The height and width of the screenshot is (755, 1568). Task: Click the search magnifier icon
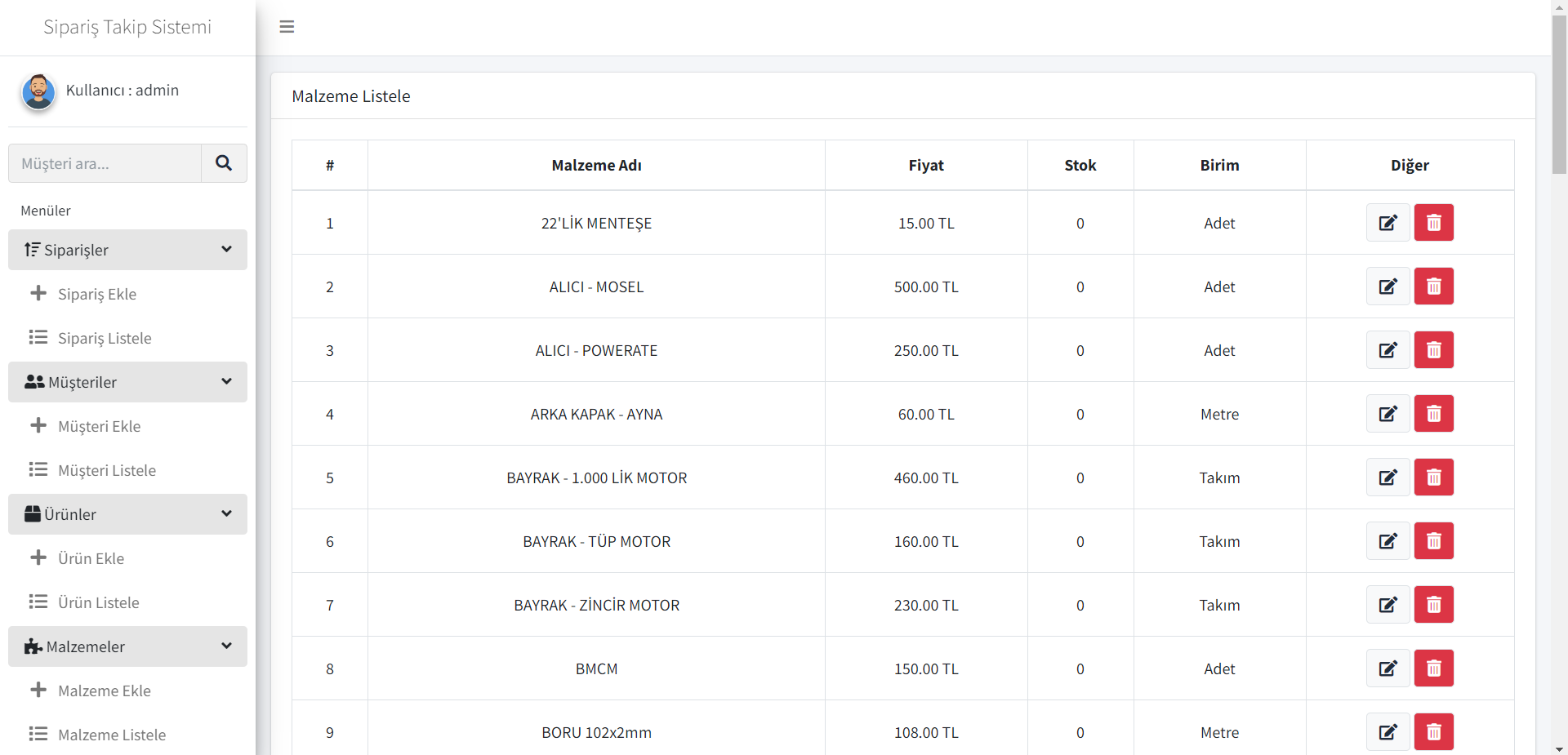click(224, 163)
